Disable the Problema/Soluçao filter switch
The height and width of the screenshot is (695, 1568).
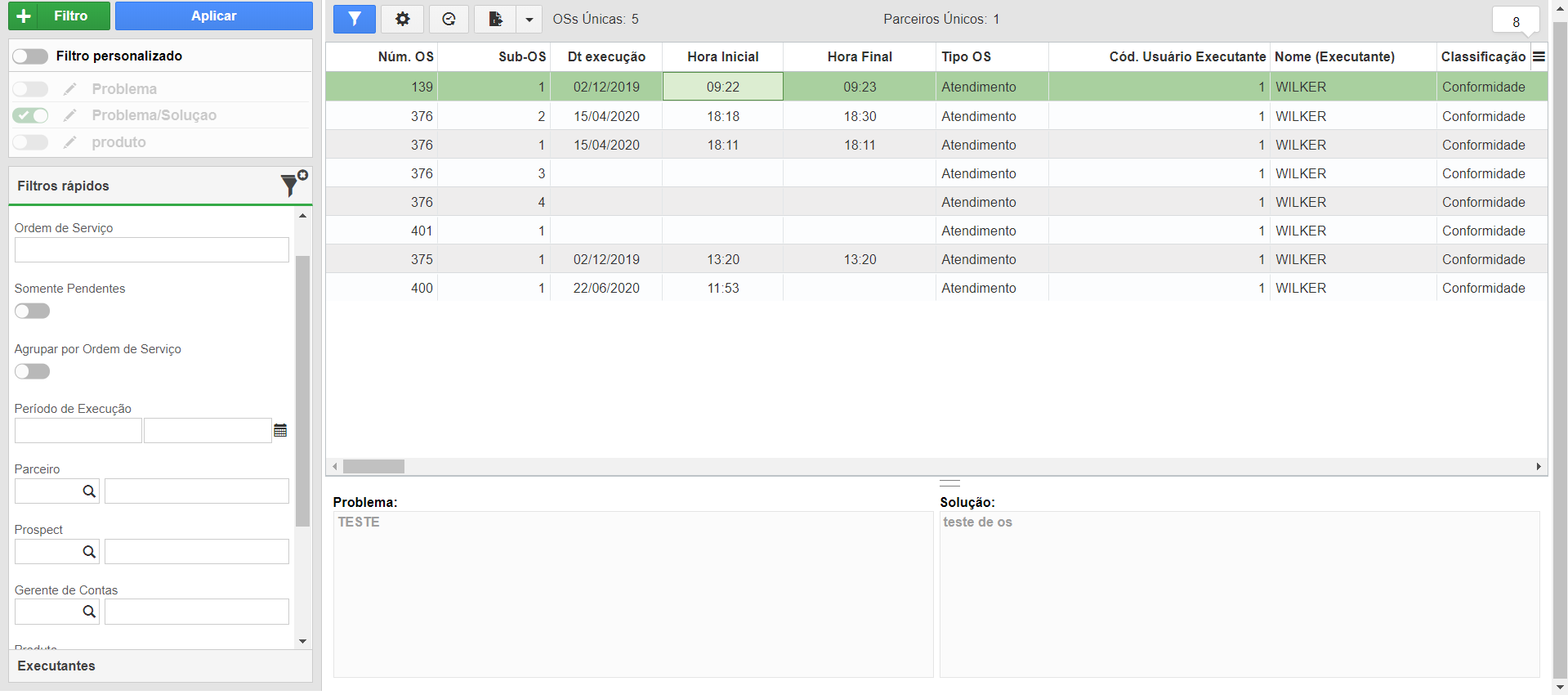(x=30, y=115)
